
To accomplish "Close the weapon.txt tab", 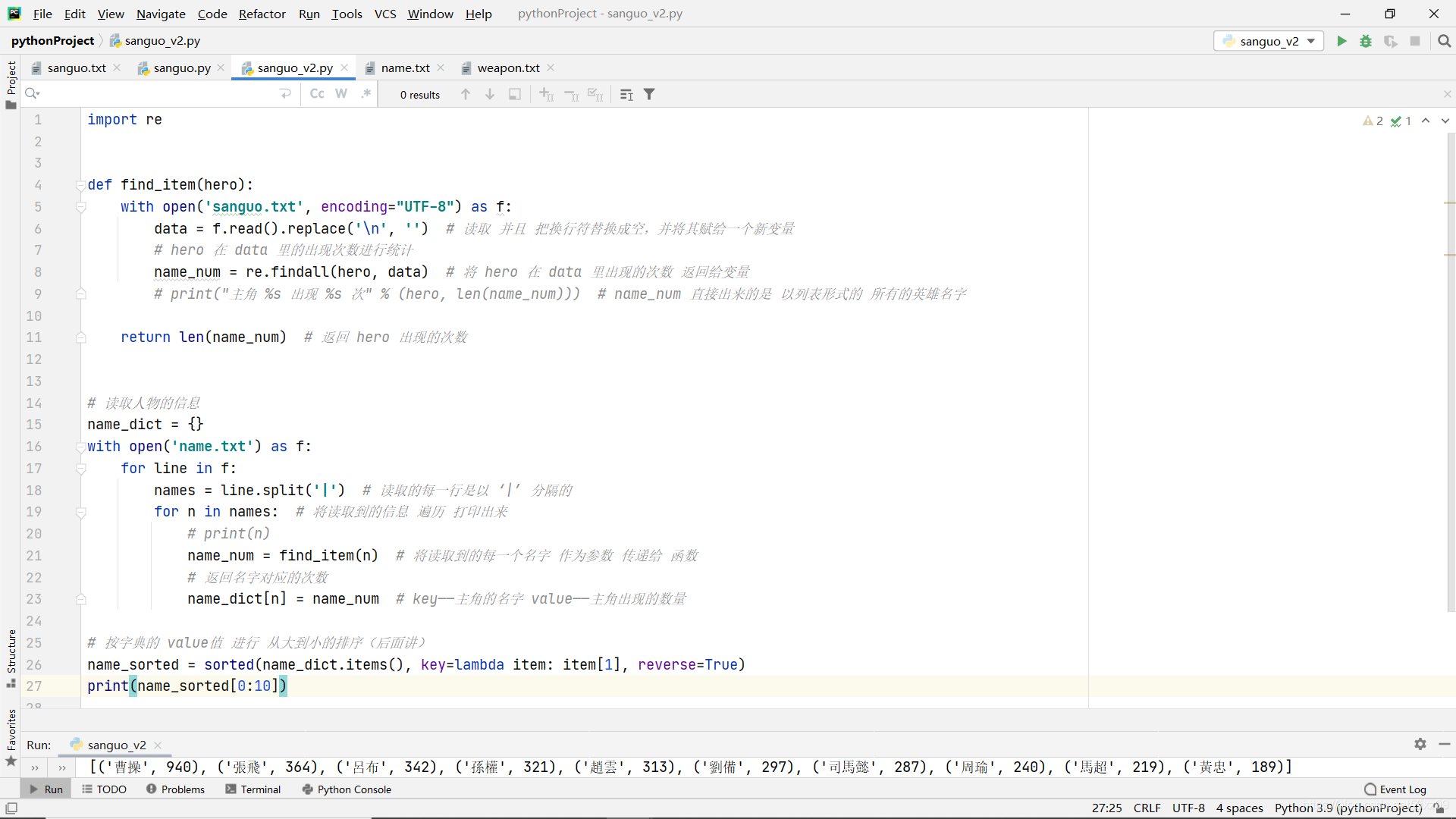I will coord(551,67).
